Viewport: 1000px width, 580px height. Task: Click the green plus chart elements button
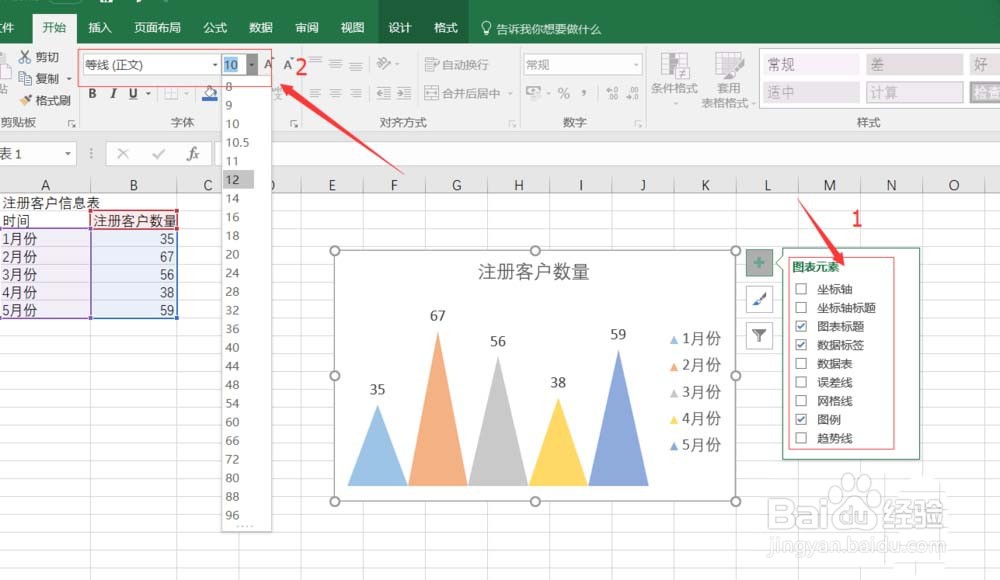tap(759, 262)
